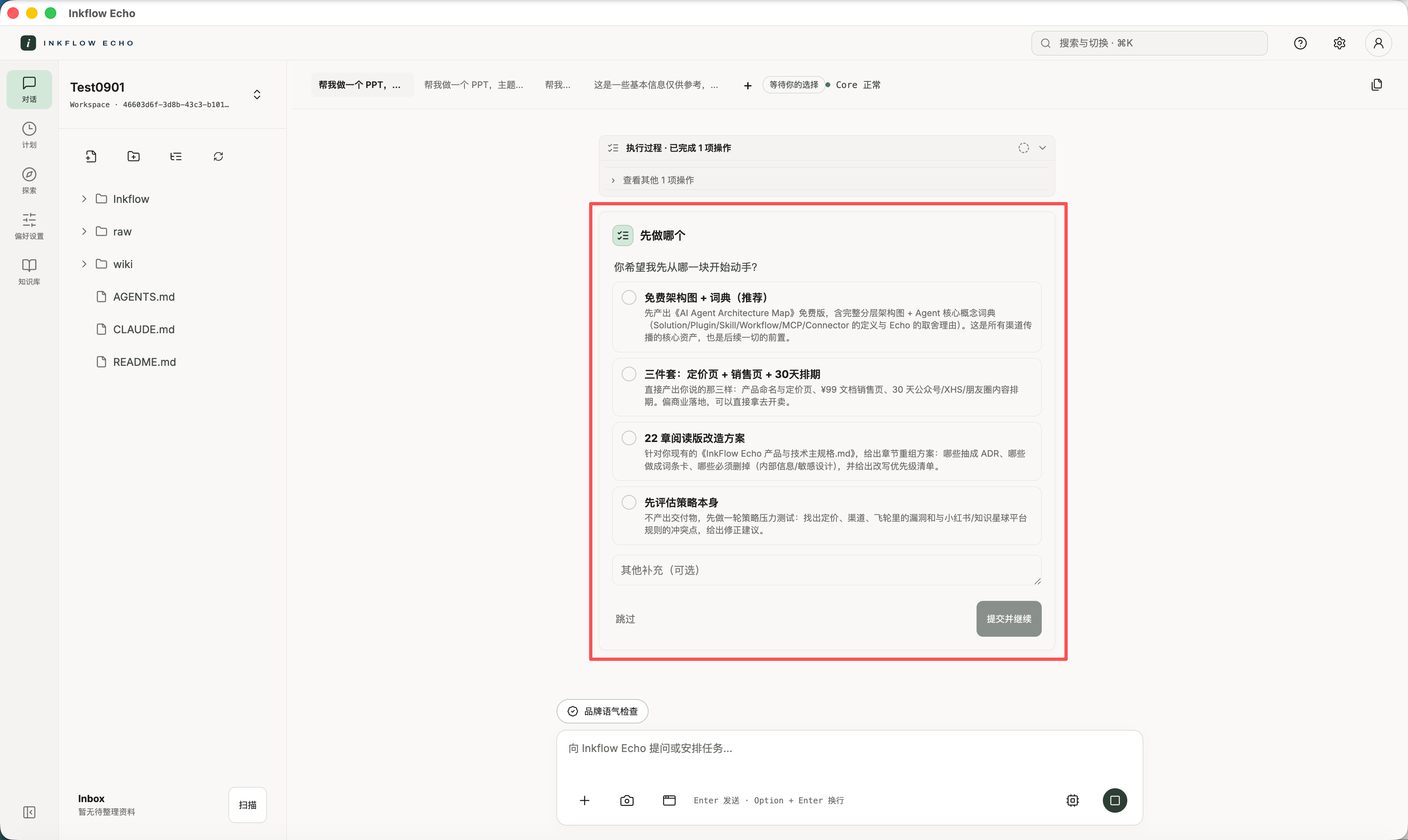Image resolution: width=1408 pixels, height=840 pixels.
Task: Open the composer chip settings icon
Action: pyautogui.click(x=1073, y=800)
